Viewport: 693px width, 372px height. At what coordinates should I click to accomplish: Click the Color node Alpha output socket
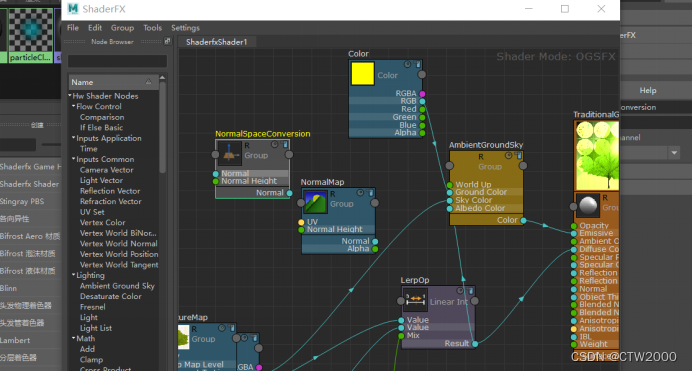(x=423, y=133)
